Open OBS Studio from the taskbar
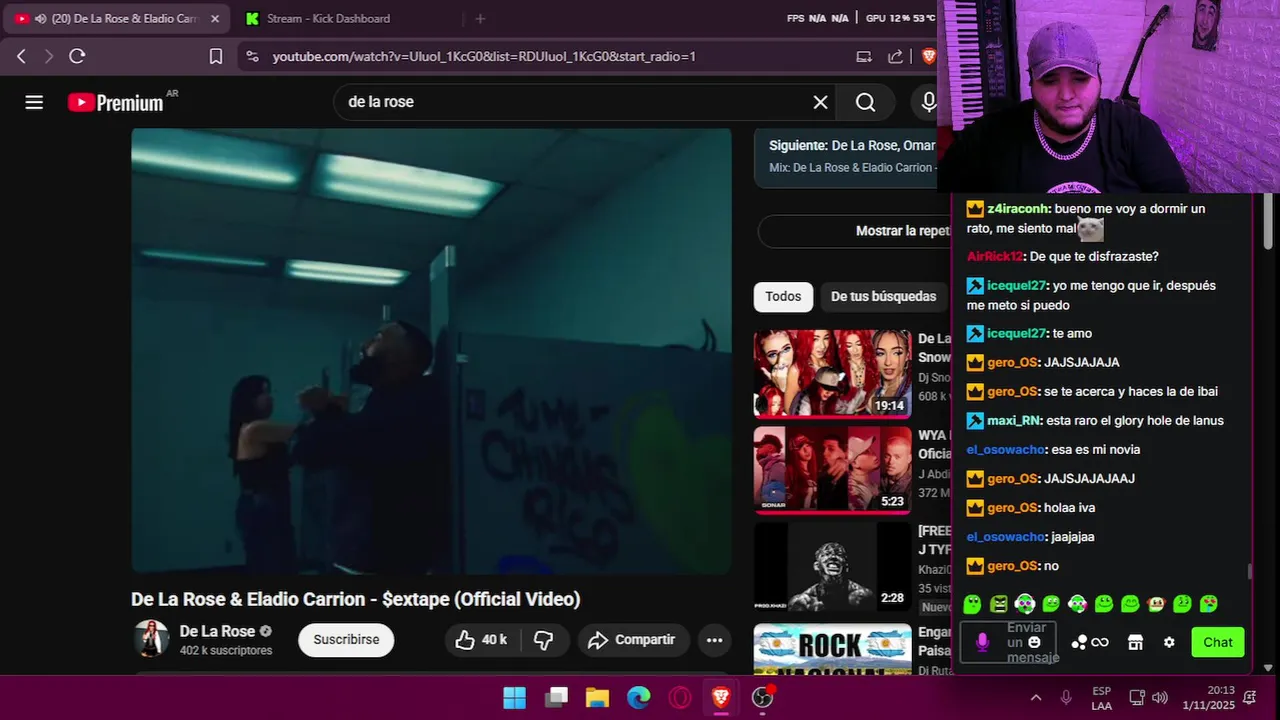 click(763, 697)
